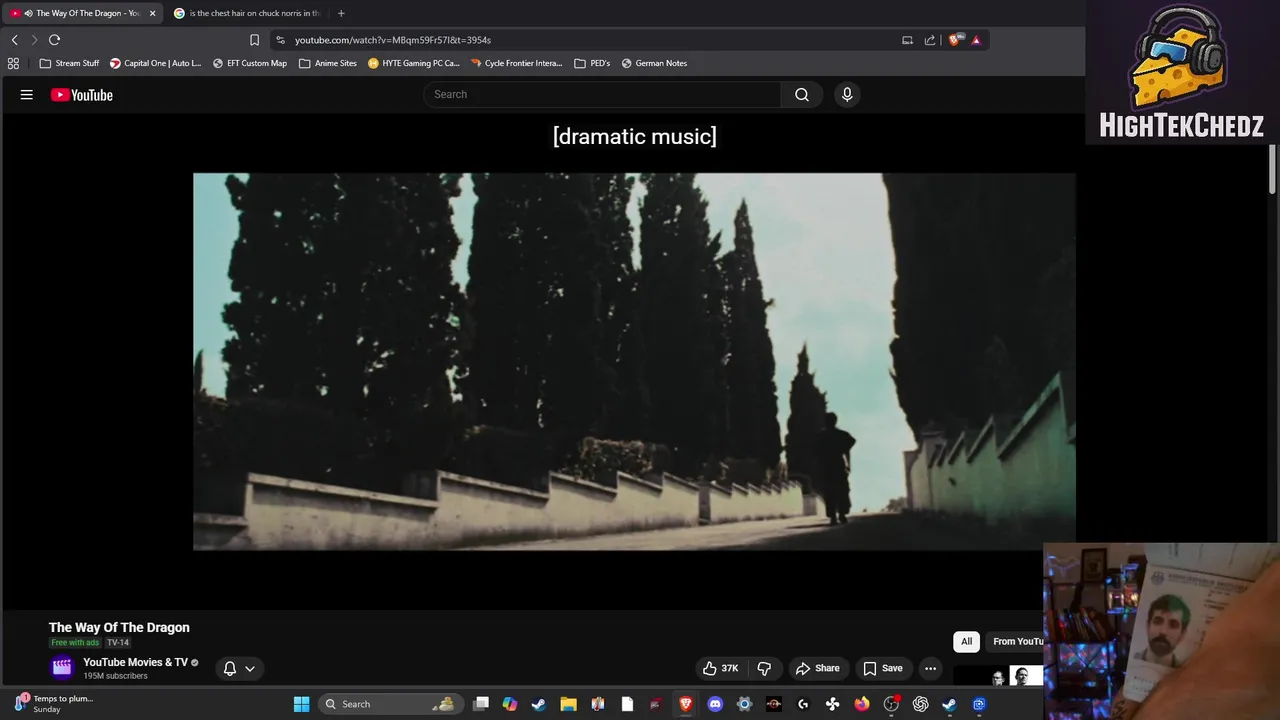Open the PED's bookmark folder
Viewport: 1280px width, 720px height.
pos(592,63)
